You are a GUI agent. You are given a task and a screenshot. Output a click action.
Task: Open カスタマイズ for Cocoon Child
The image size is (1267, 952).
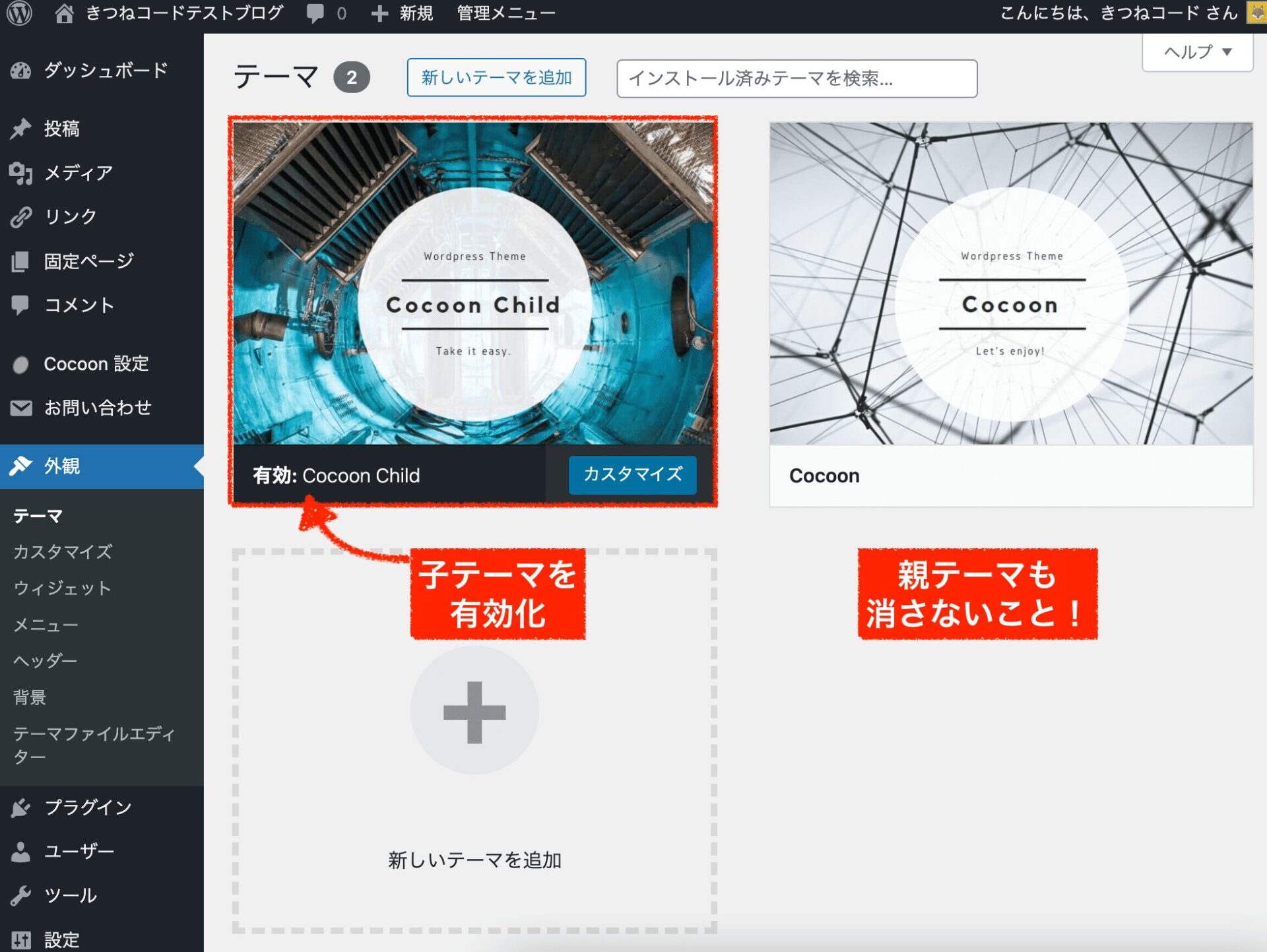[632, 474]
